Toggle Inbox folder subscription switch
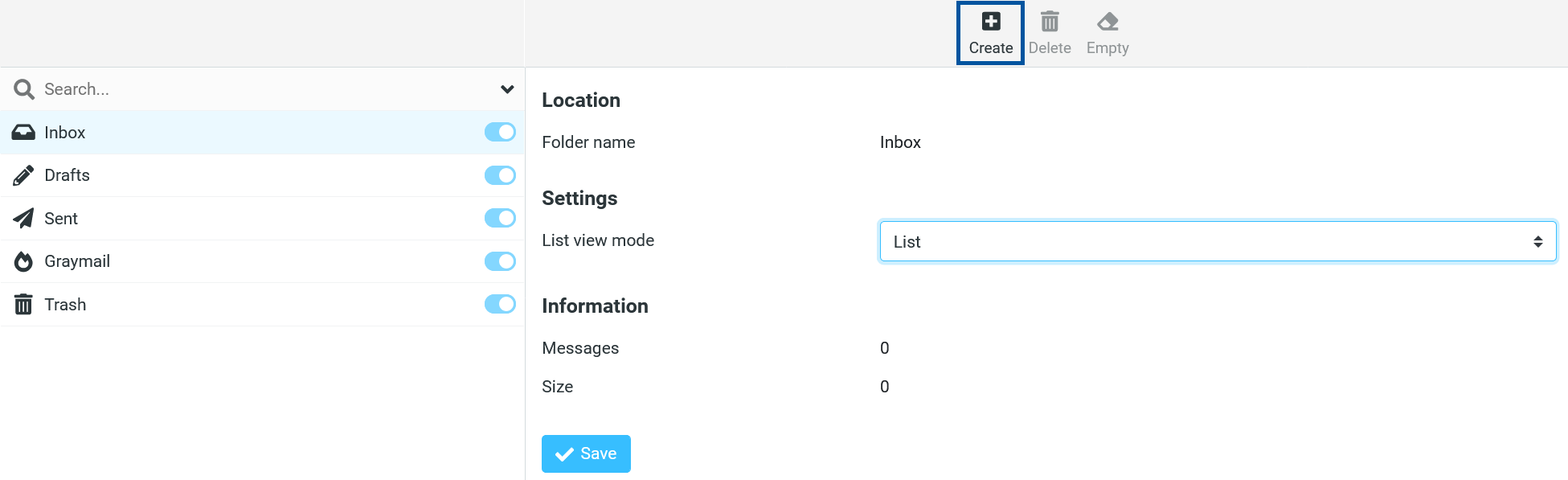This screenshot has height=480, width=1568. pyautogui.click(x=500, y=132)
